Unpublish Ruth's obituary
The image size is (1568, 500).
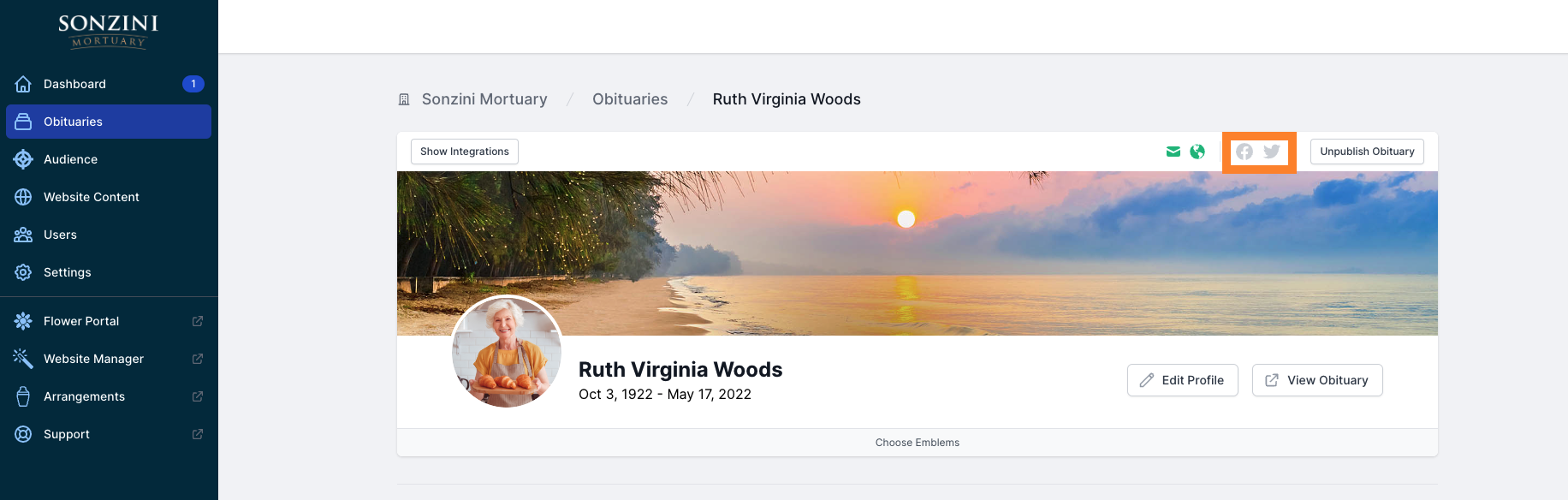[1367, 152]
